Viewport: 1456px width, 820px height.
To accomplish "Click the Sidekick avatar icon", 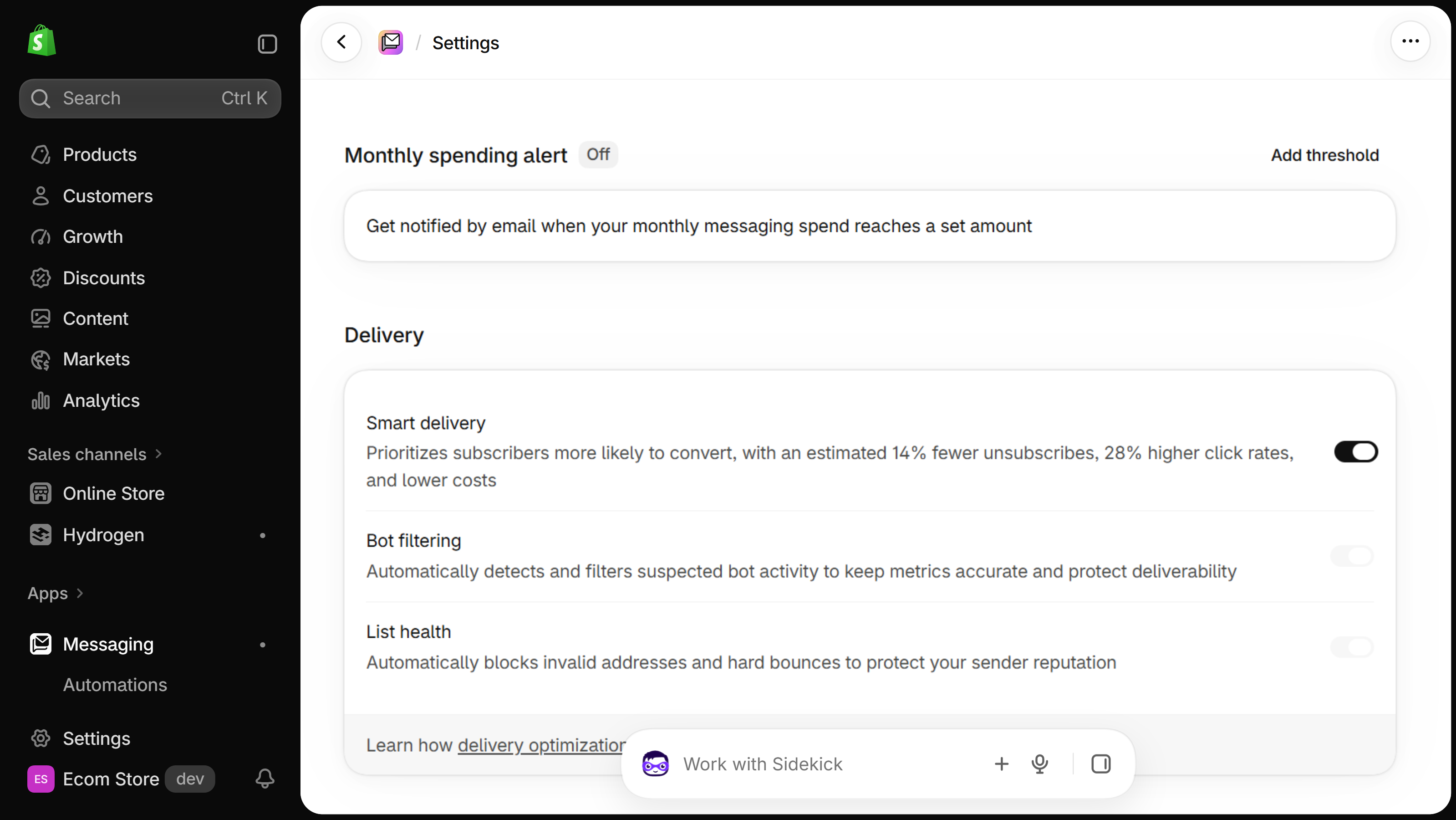I will [x=655, y=764].
